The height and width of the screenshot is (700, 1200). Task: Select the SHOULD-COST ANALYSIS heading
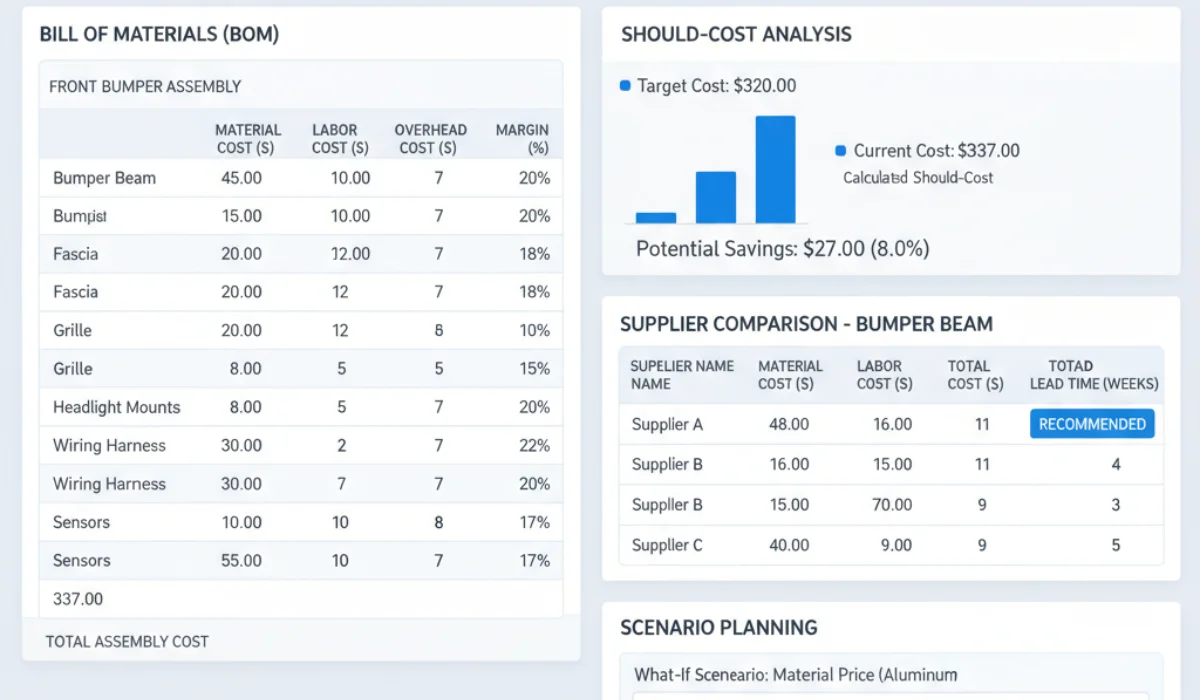coord(736,34)
